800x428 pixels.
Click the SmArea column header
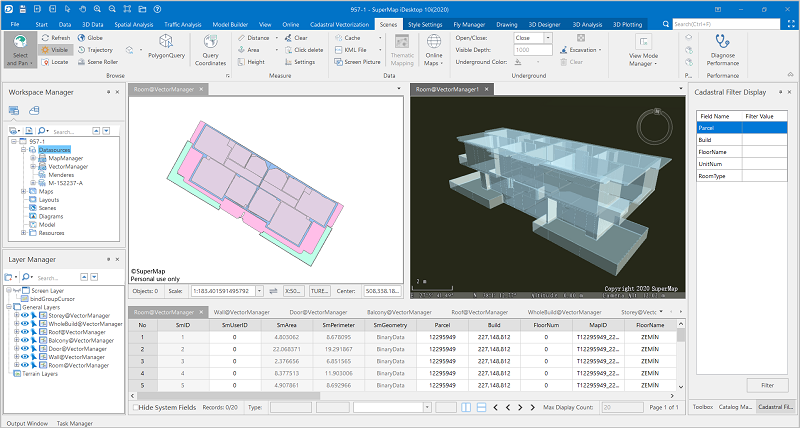point(286,325)
